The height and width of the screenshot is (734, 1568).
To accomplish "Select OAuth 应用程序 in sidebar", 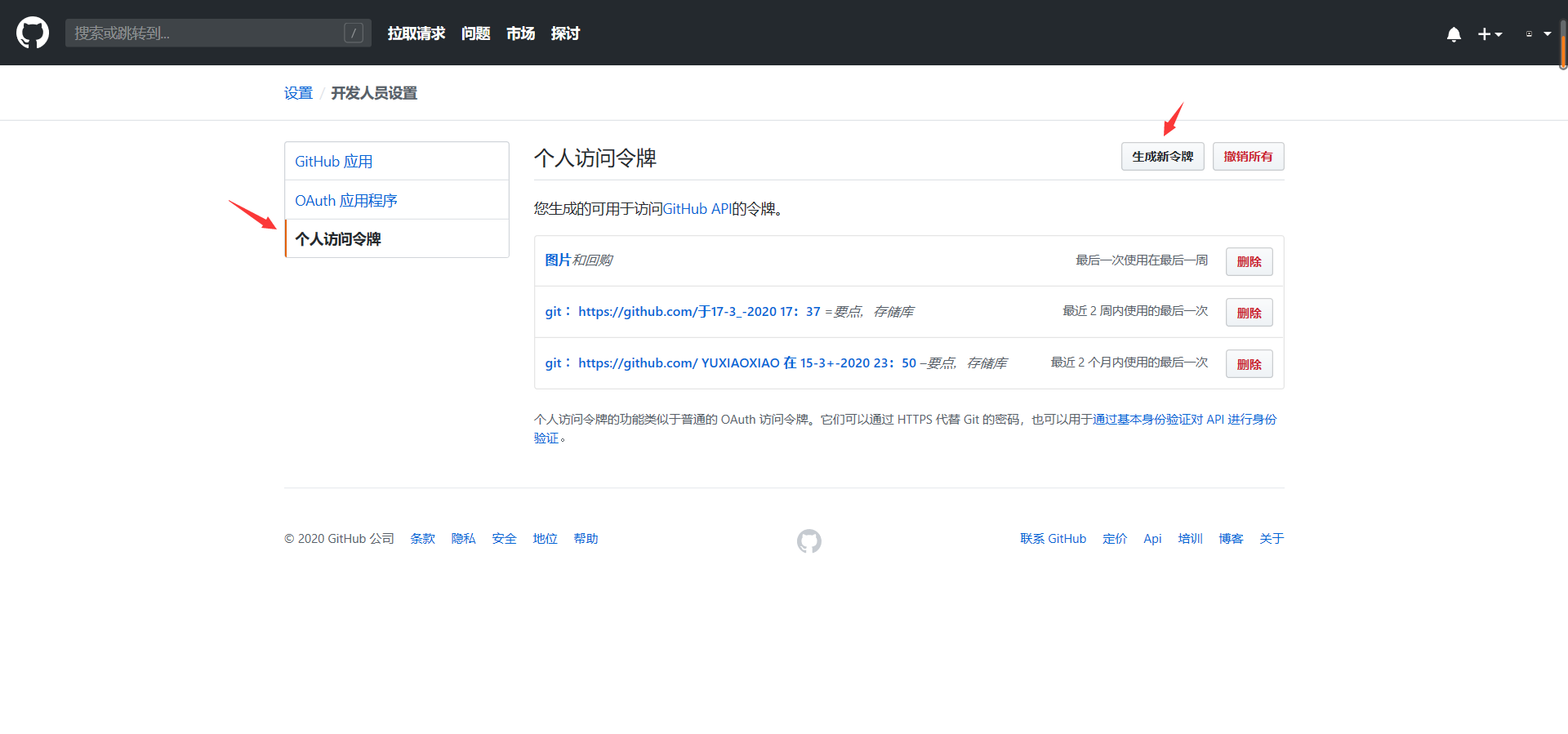I will coord(397,200).
